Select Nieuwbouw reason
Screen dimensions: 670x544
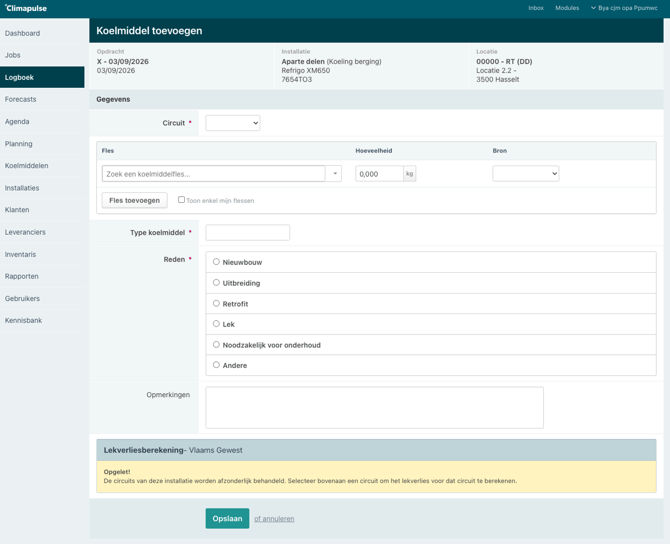[x=216, y=262]
